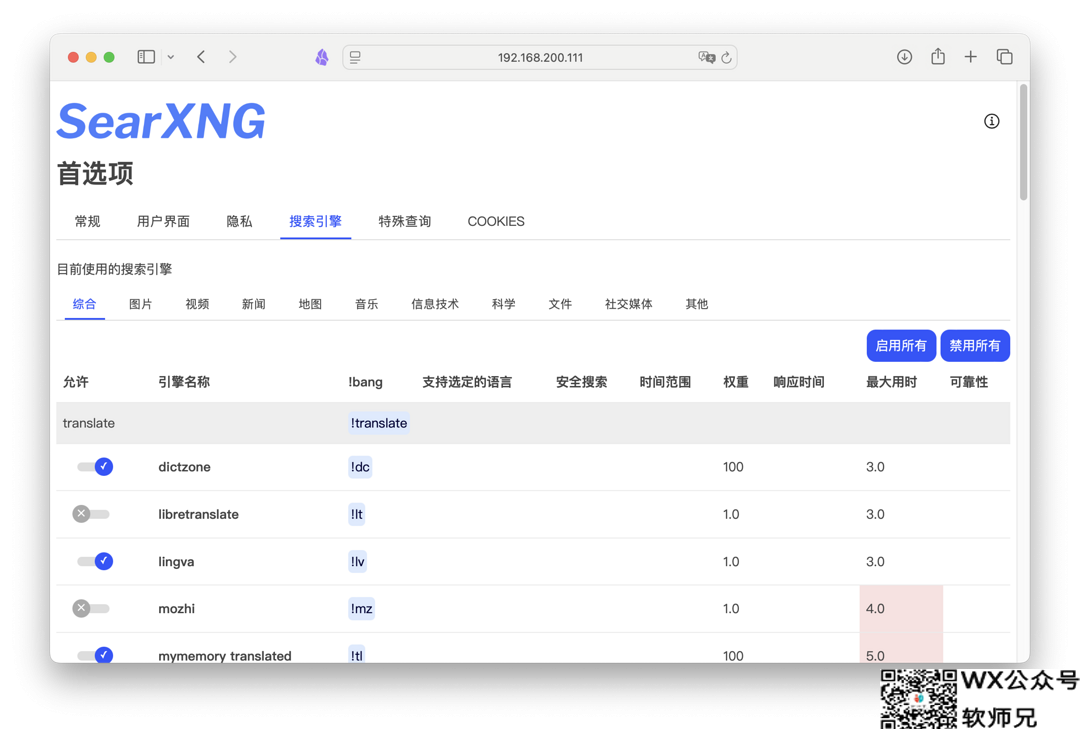Viewport: 1080px width, 729px height.
Task: Open the page reader icon in address bar
Action: pos(355,57)
